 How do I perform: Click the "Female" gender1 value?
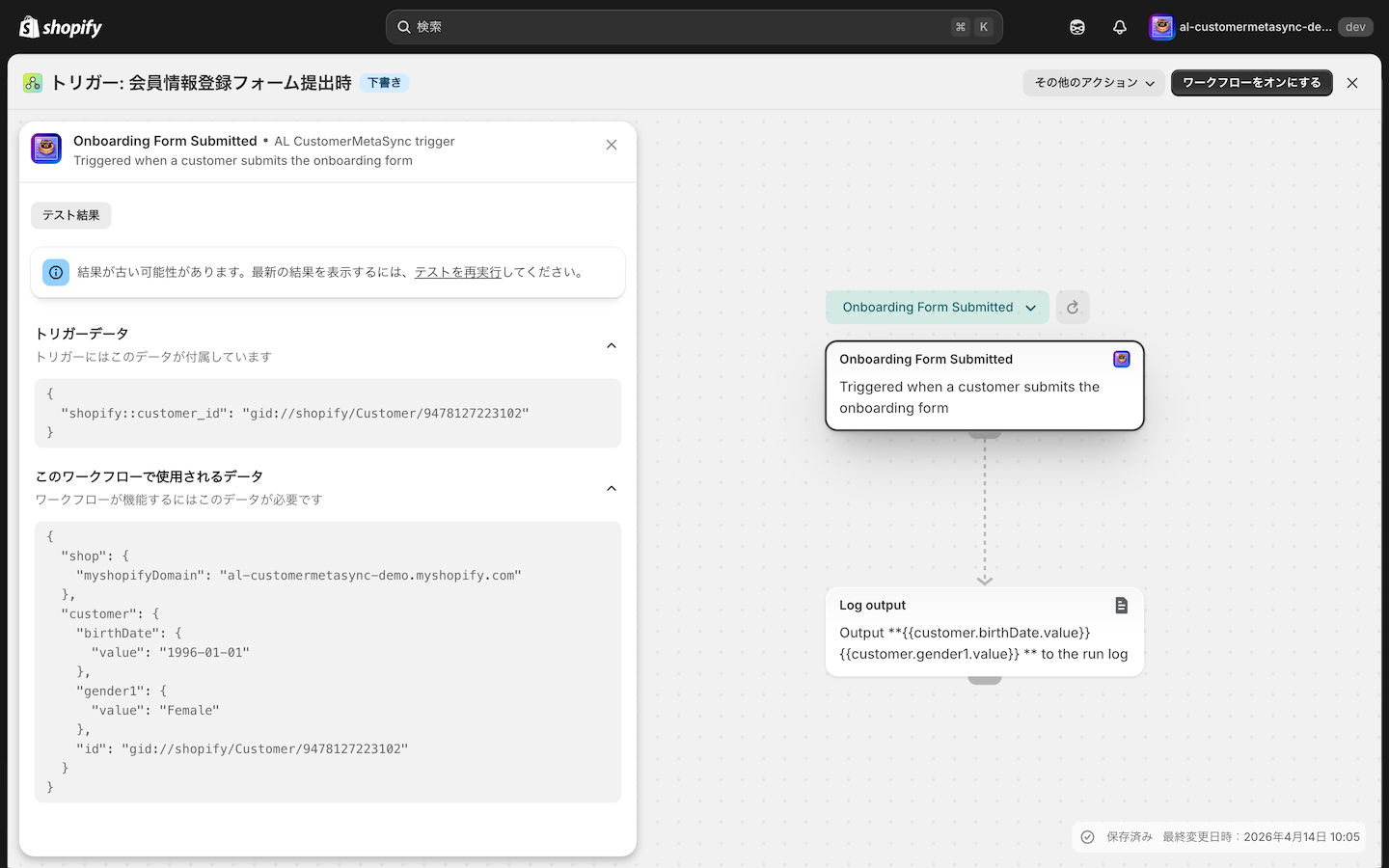point(189,710)
